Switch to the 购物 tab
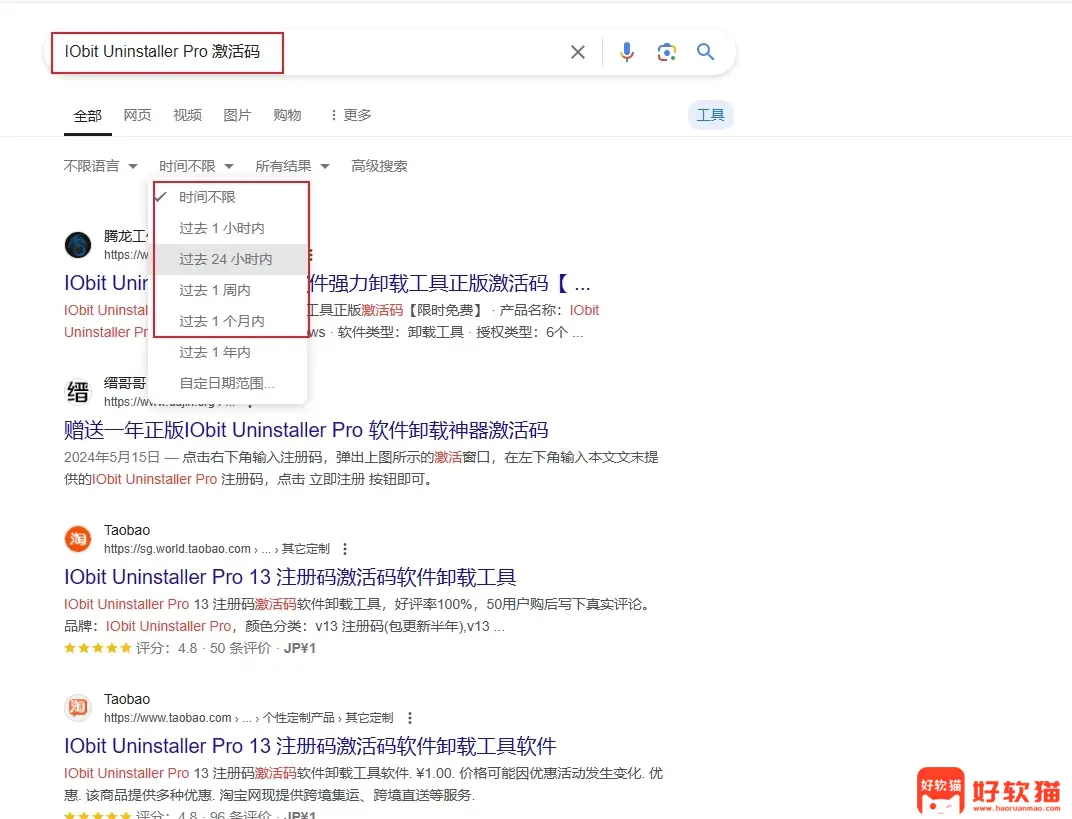The height and width of the screenshot is (819, 1072). tap(287, 115)
